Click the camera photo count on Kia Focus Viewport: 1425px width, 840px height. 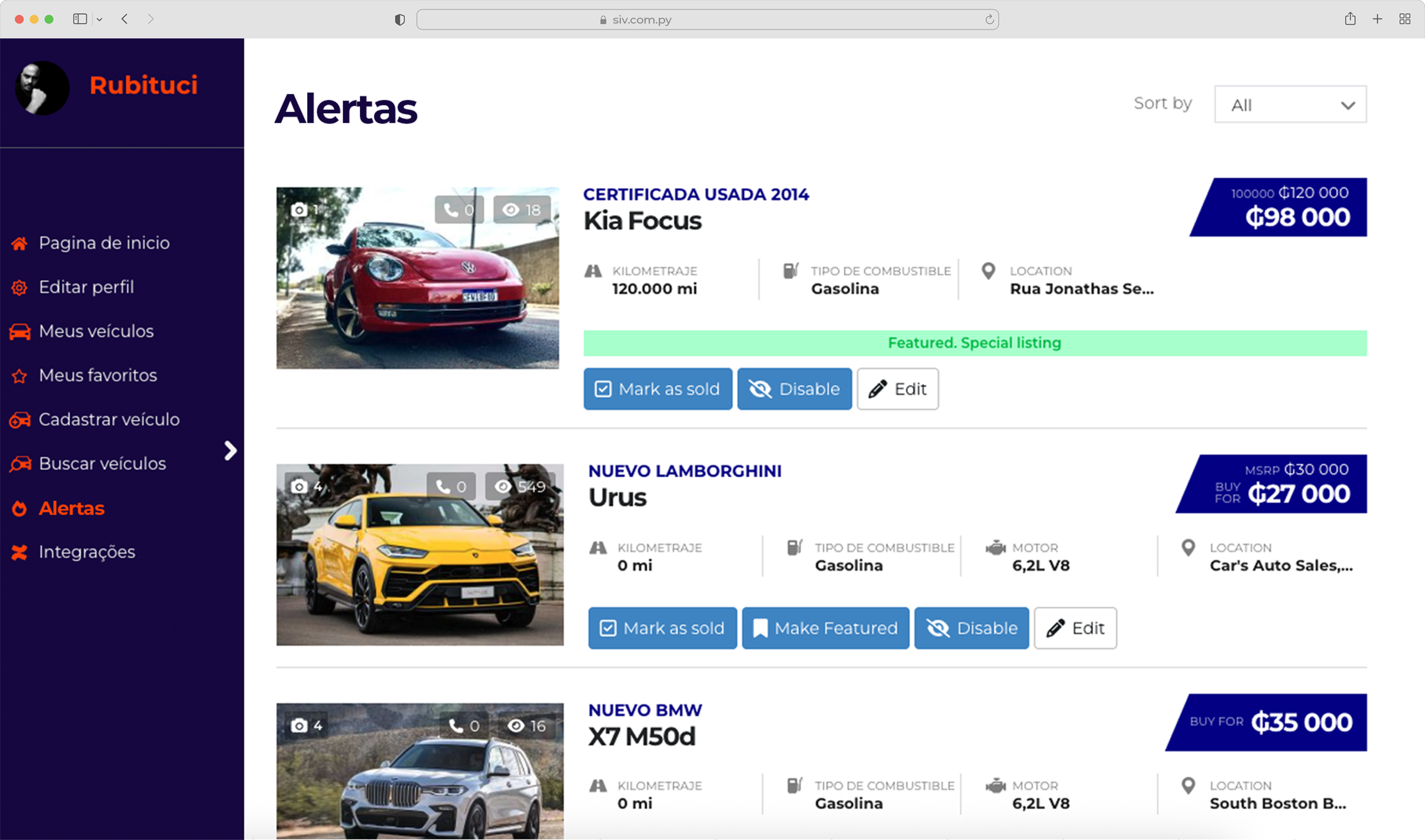[x=304, y=210]
